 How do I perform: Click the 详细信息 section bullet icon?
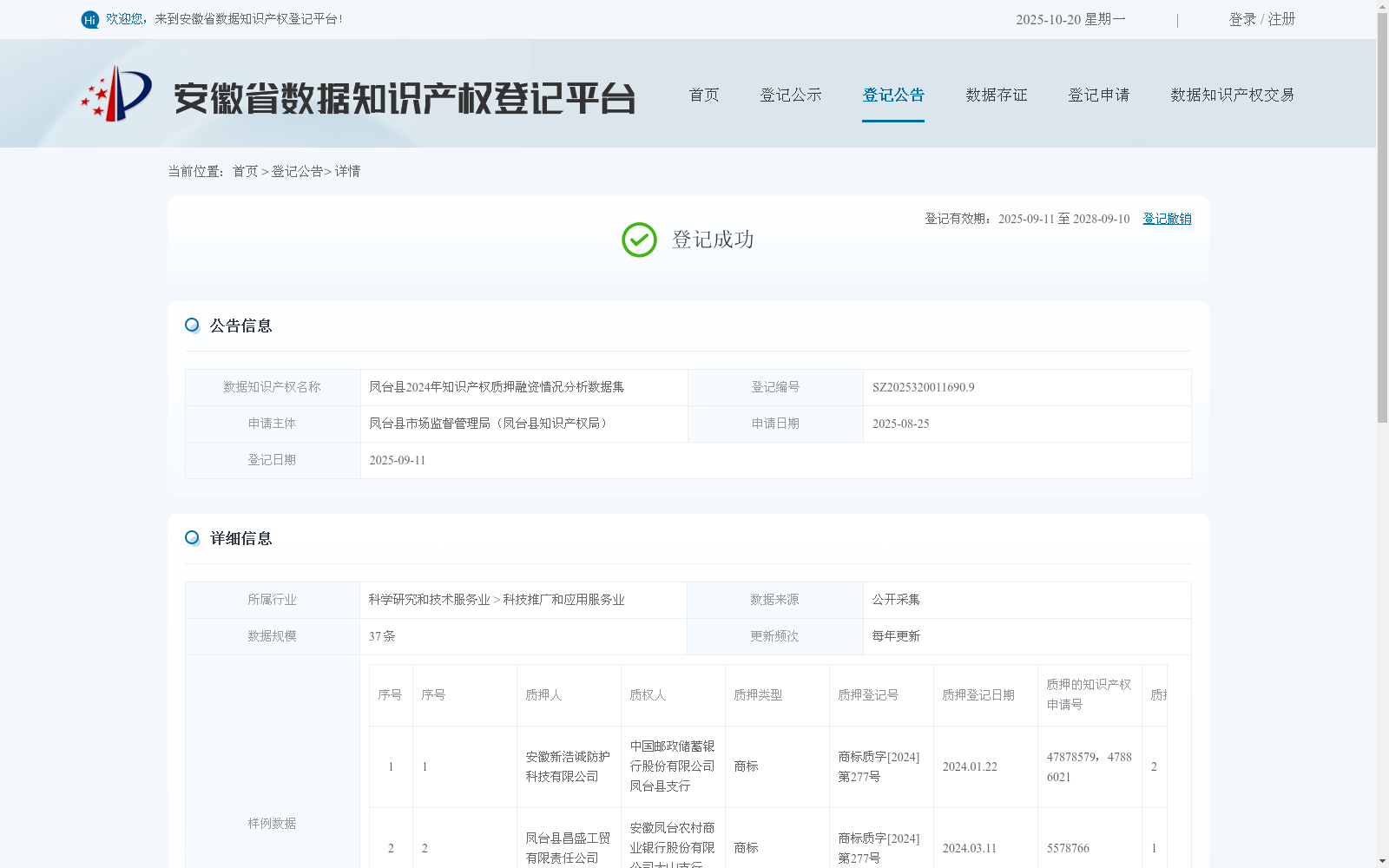coord(192,537)
